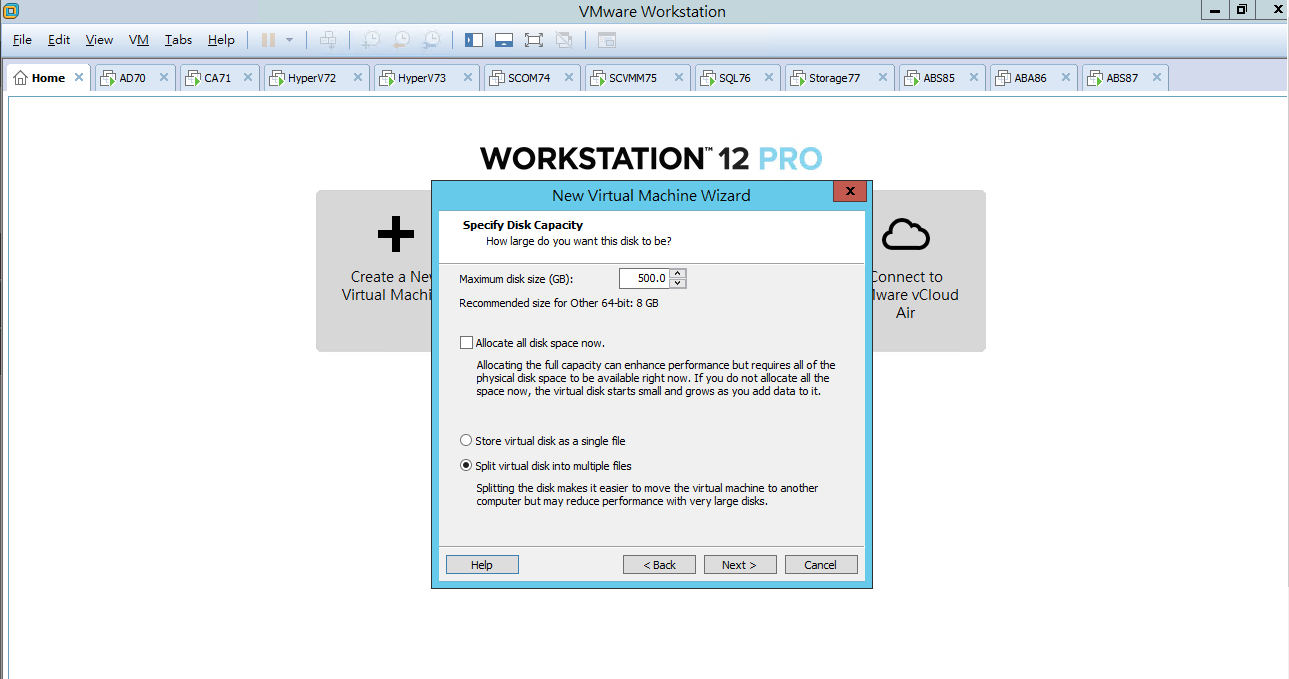Close the HyperV72 tab

click(358, 77)
